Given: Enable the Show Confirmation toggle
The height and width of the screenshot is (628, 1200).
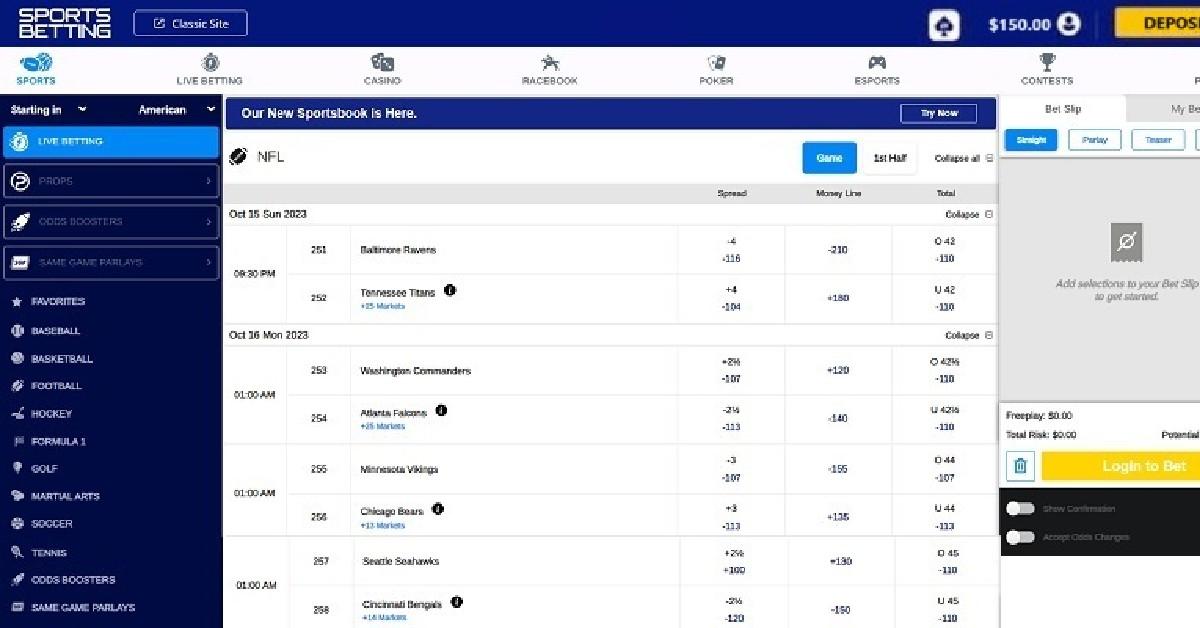Looking at the screenshot, I should (1020, 508).
